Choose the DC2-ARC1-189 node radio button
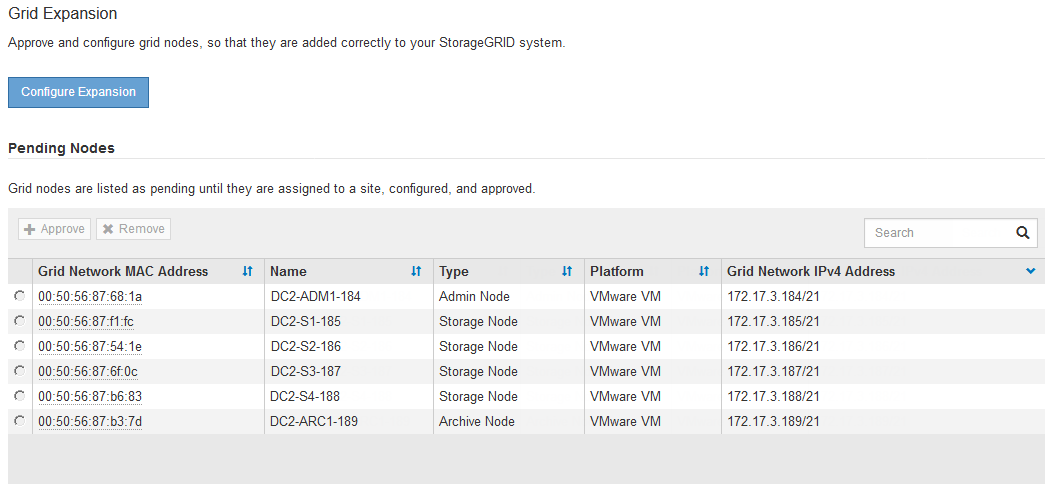This screenshot has width=1045, height=484. 20,421
